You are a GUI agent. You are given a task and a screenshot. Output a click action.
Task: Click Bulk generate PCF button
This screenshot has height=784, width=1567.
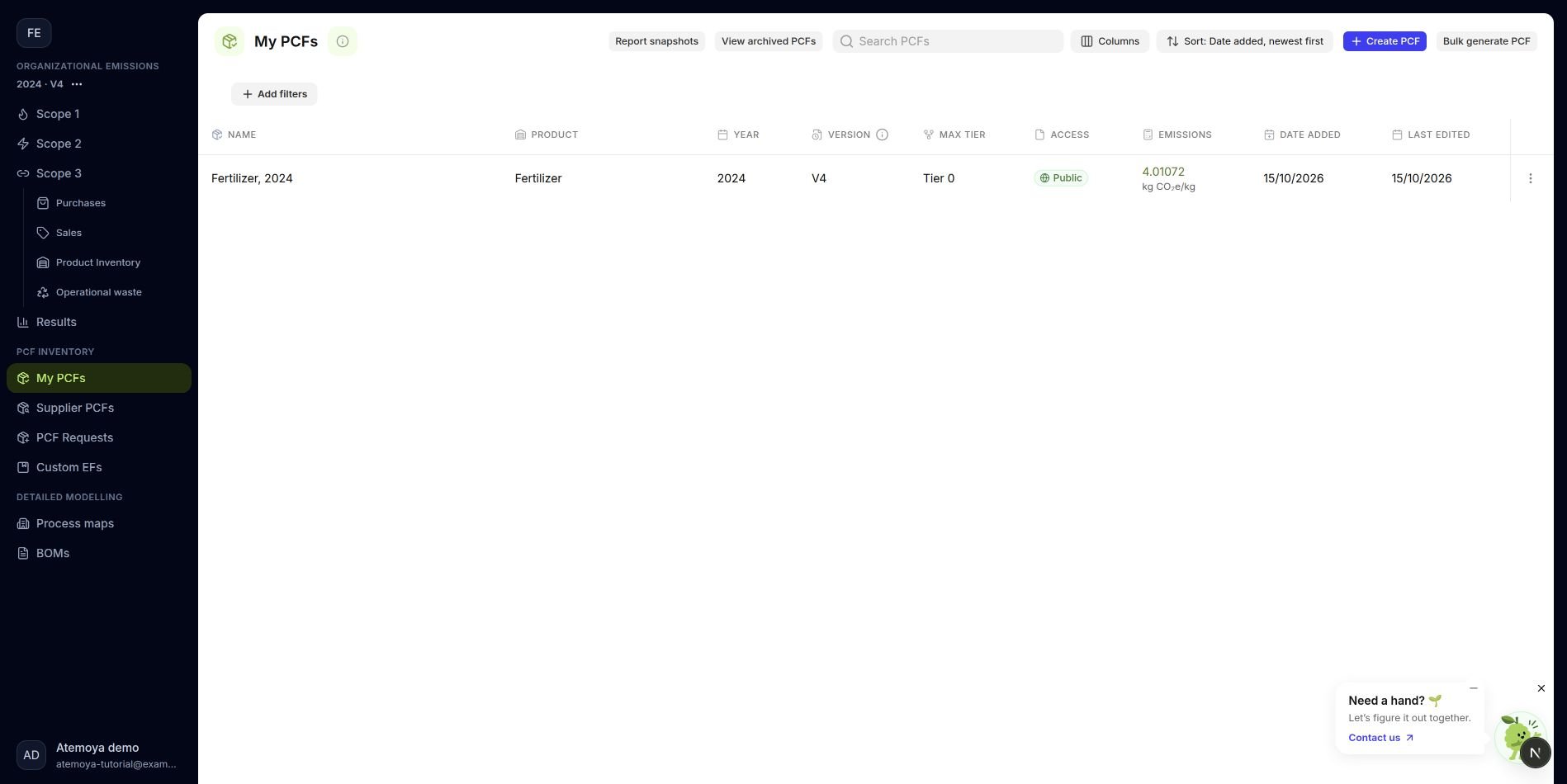(1486, 41)
